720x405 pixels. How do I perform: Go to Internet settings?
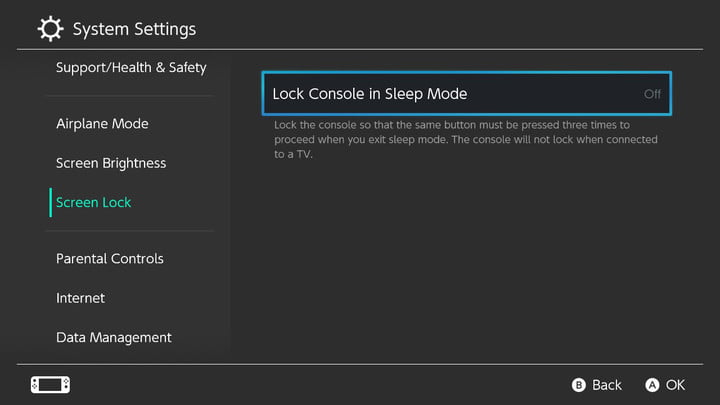point(80,298)
